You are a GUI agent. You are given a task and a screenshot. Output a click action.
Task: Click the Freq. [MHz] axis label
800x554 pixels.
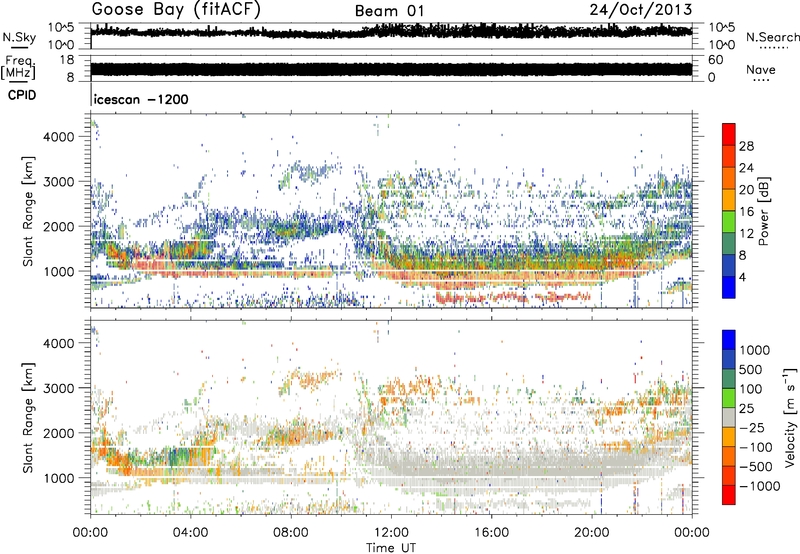[x=18, y=67]
